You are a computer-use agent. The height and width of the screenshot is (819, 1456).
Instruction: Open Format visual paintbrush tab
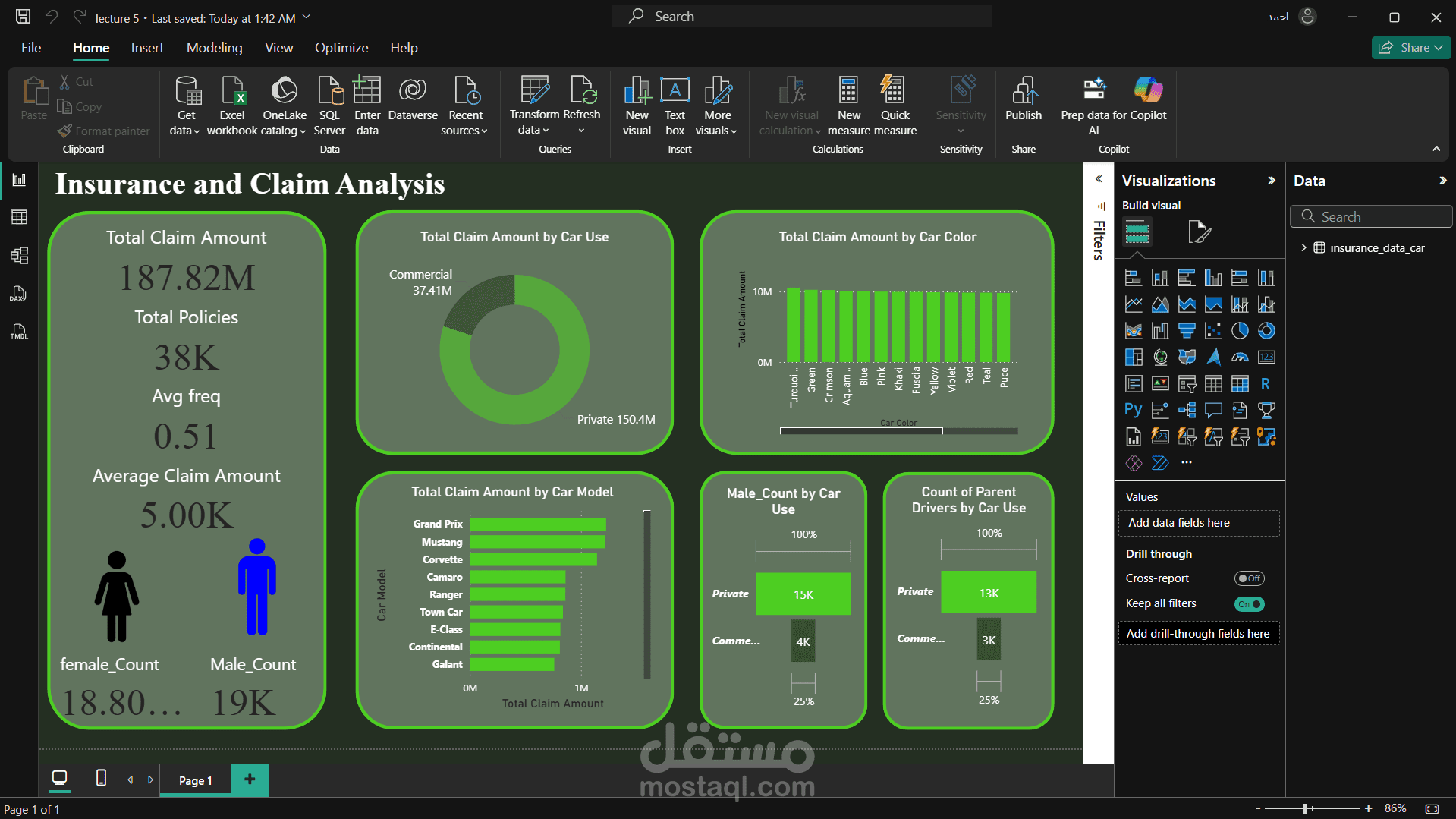point(1199,232)
